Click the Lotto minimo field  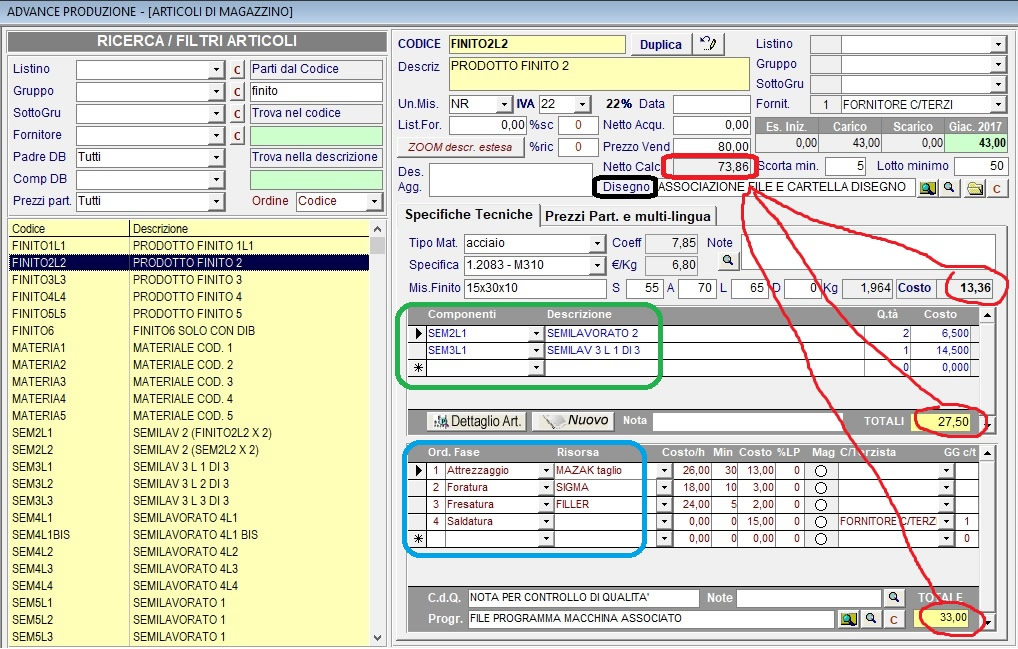[x=980, y=166]
